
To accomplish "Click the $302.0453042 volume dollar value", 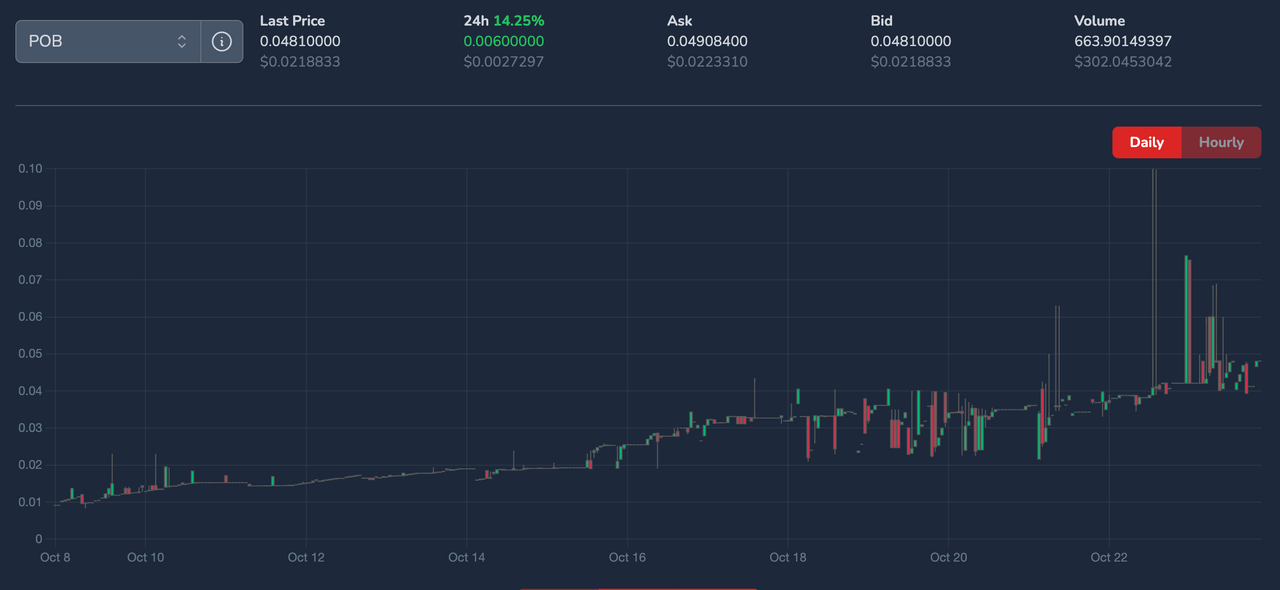I will (x=1123, y=62).
